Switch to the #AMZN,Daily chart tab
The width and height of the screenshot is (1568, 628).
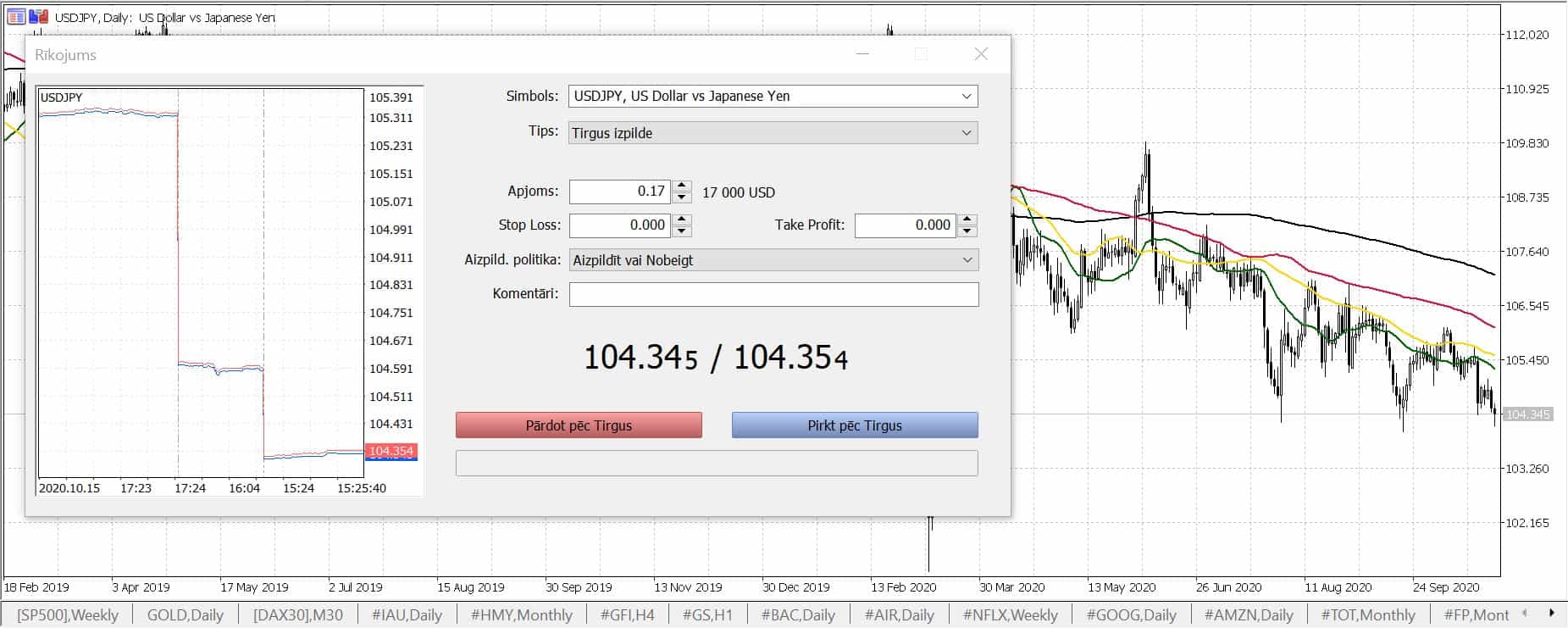click(1249, 615)
